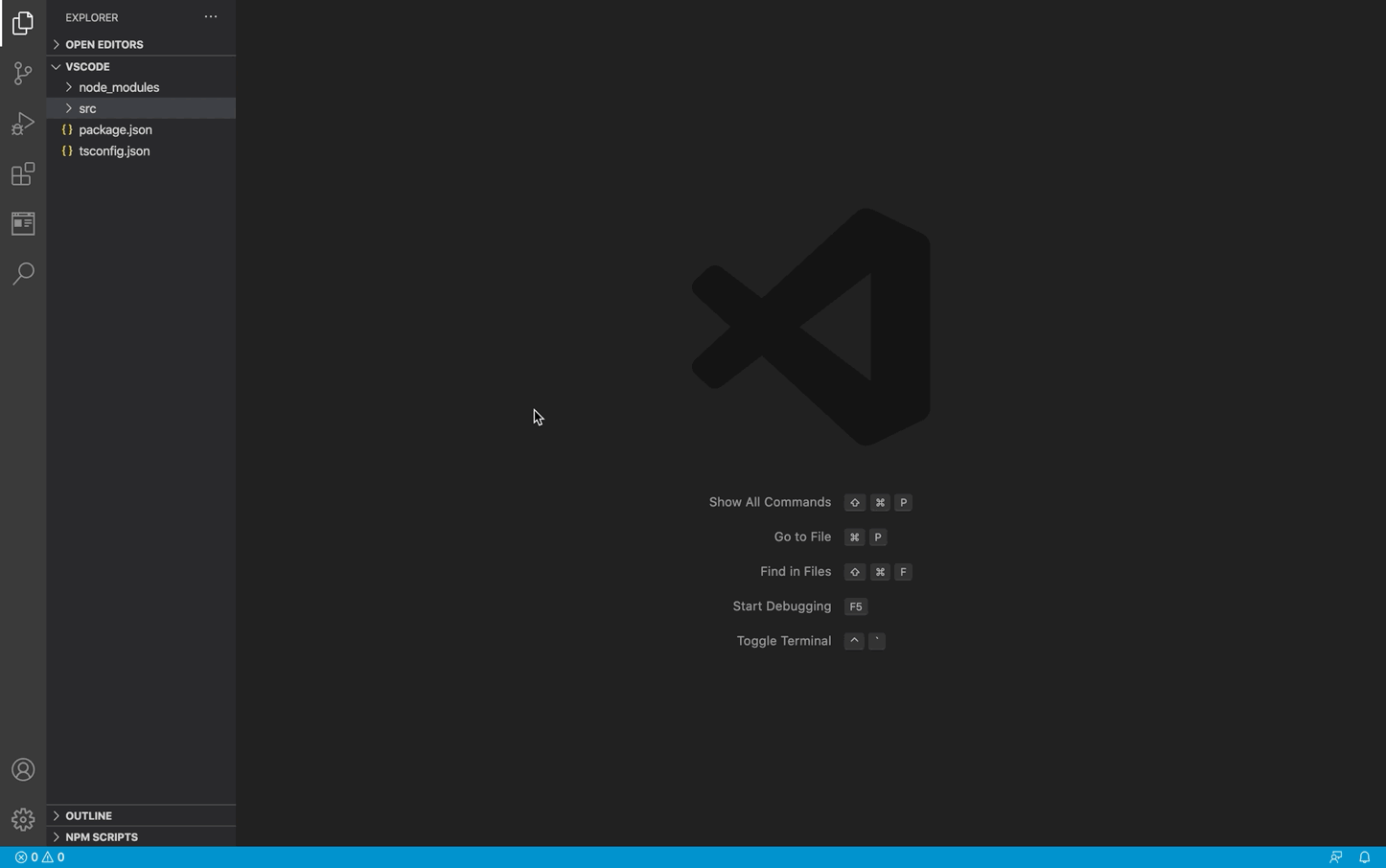Image resolution: width=1386 pixels, height=868 pixels.
Task: Click the P key hint for Go to File
Action: [878, 537]
